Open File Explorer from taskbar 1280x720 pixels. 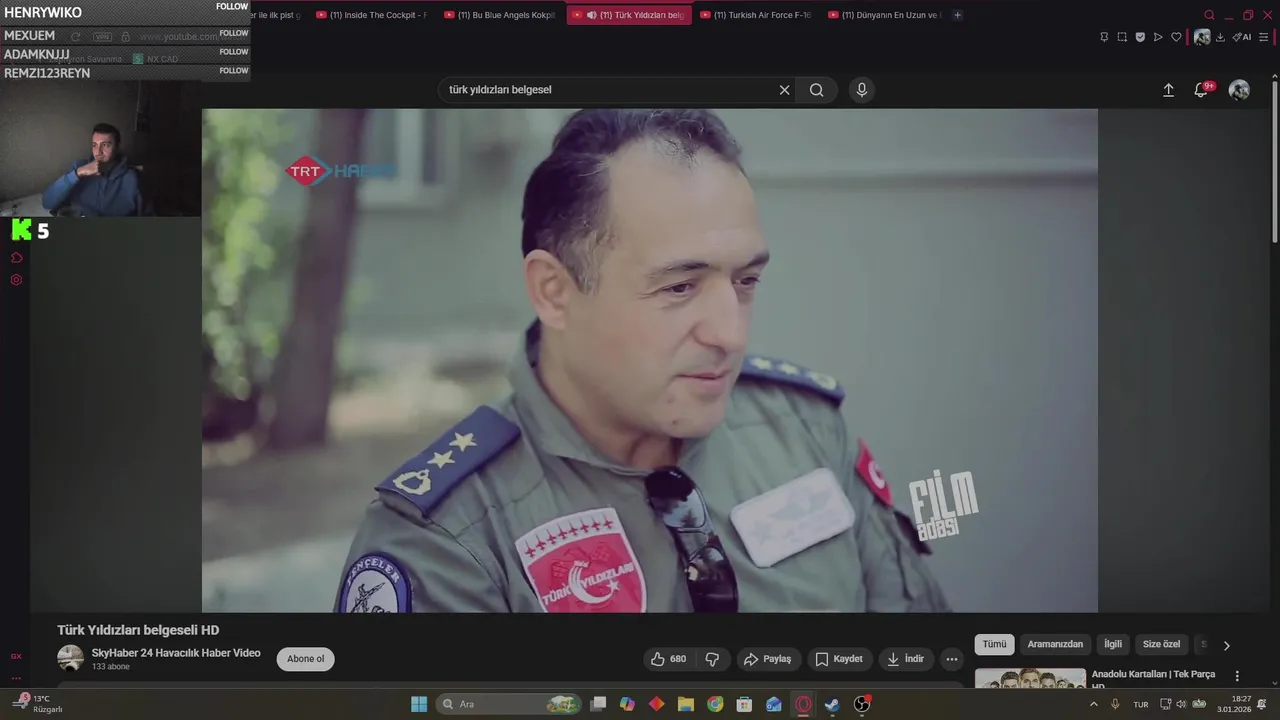click(x=686, y=704)
